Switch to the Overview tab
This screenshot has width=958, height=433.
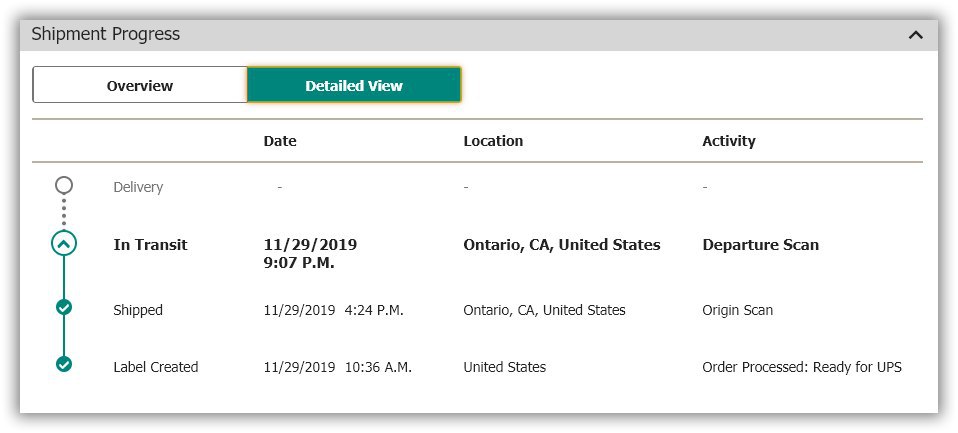pos(140,86)
